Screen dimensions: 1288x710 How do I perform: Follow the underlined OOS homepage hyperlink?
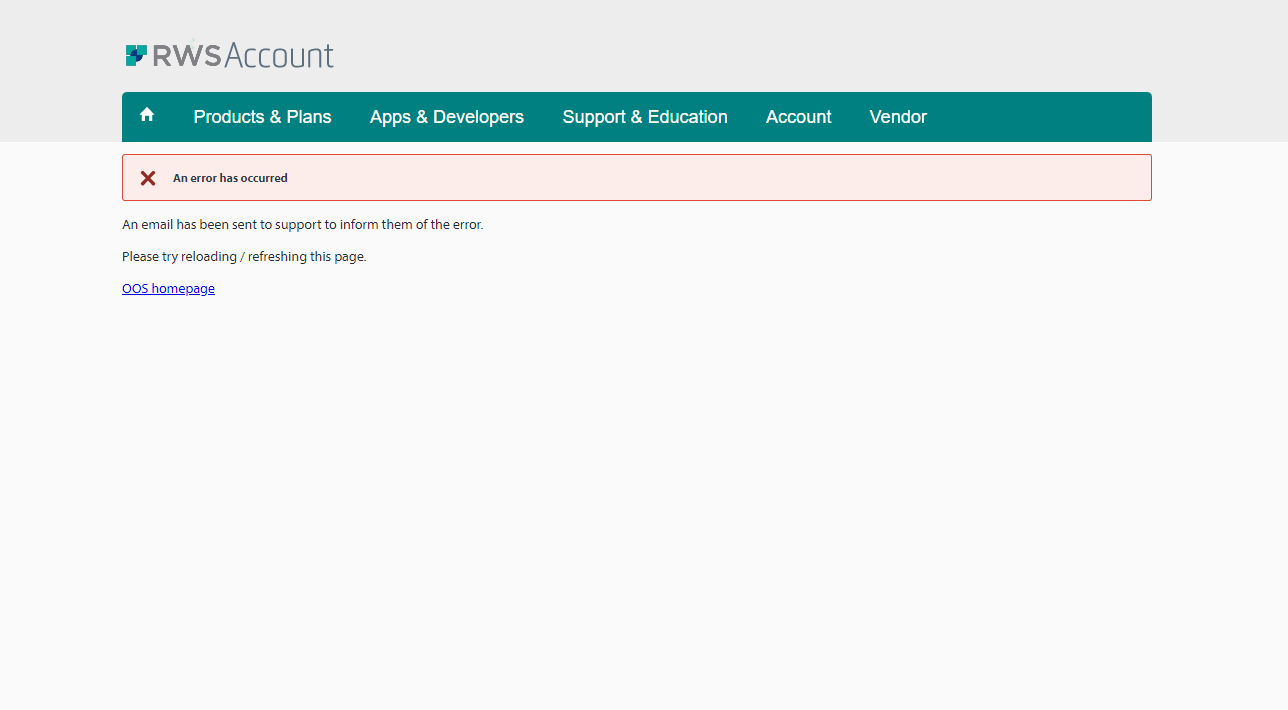pos(168,288)
